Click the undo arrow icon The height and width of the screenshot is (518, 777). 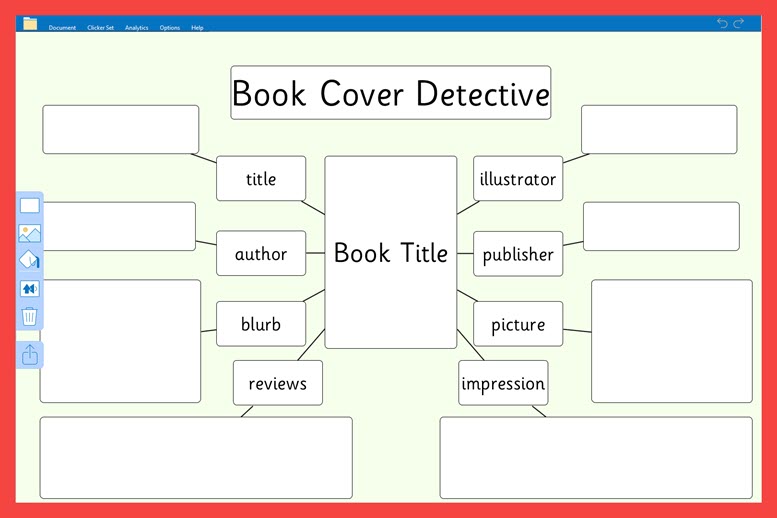click(723, 23)
